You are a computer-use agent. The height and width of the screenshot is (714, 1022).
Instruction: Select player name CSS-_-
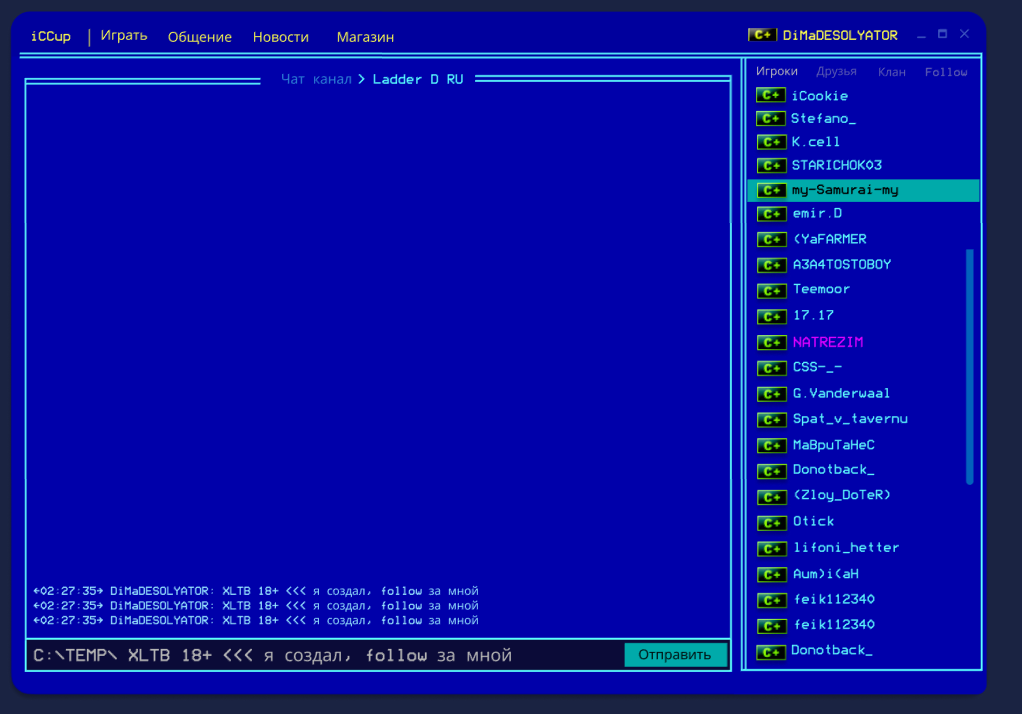(x=817, y=367)
